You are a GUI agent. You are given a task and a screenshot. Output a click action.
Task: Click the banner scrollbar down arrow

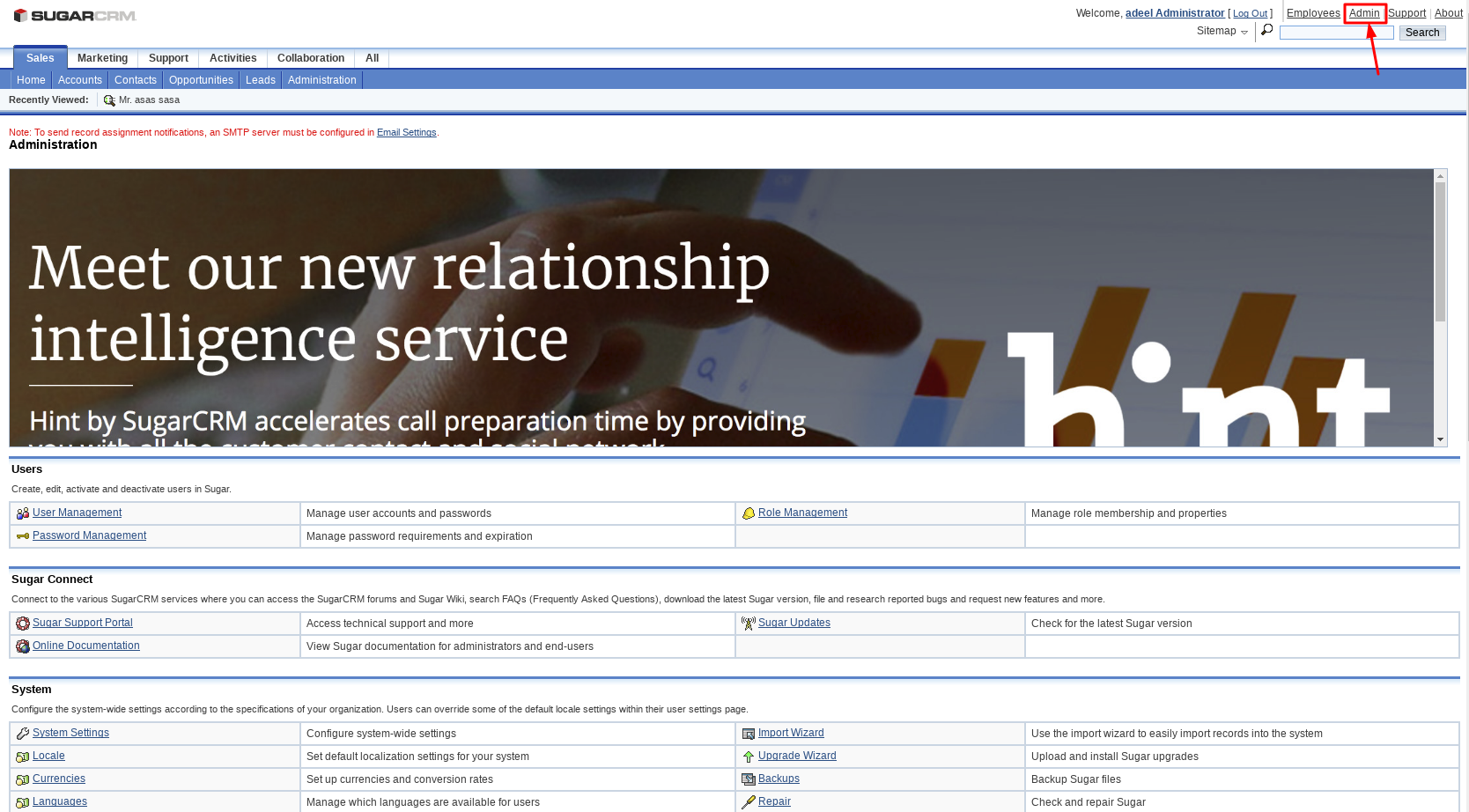tap(1441, 439)
